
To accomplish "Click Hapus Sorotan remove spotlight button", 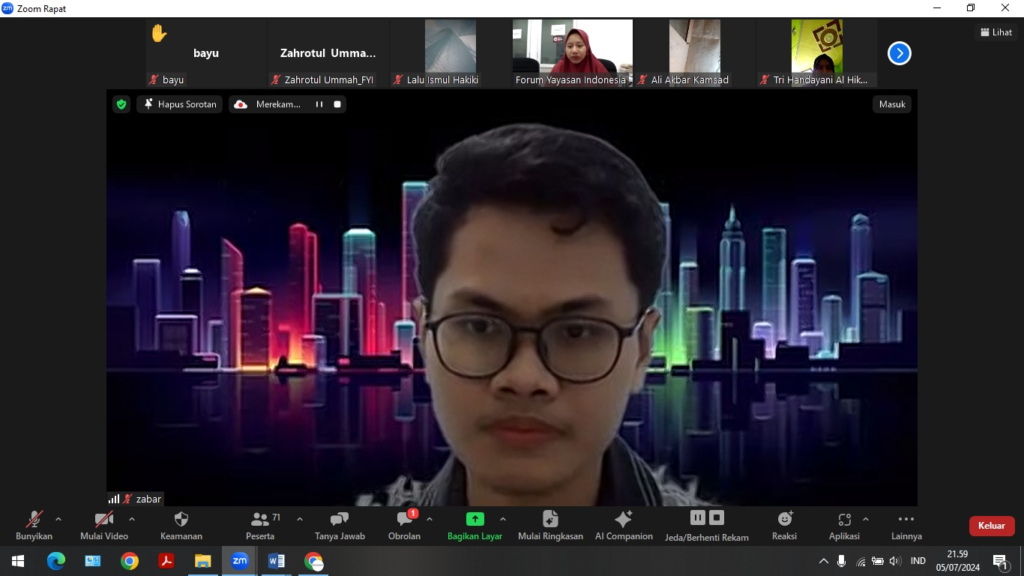I will (x=180, y=104).
